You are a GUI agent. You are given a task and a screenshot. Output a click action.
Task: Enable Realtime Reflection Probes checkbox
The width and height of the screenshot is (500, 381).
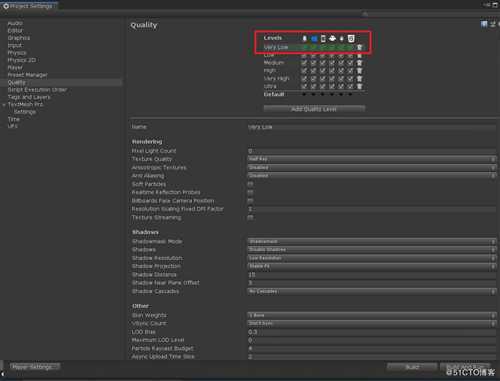(x=250, y=192)
